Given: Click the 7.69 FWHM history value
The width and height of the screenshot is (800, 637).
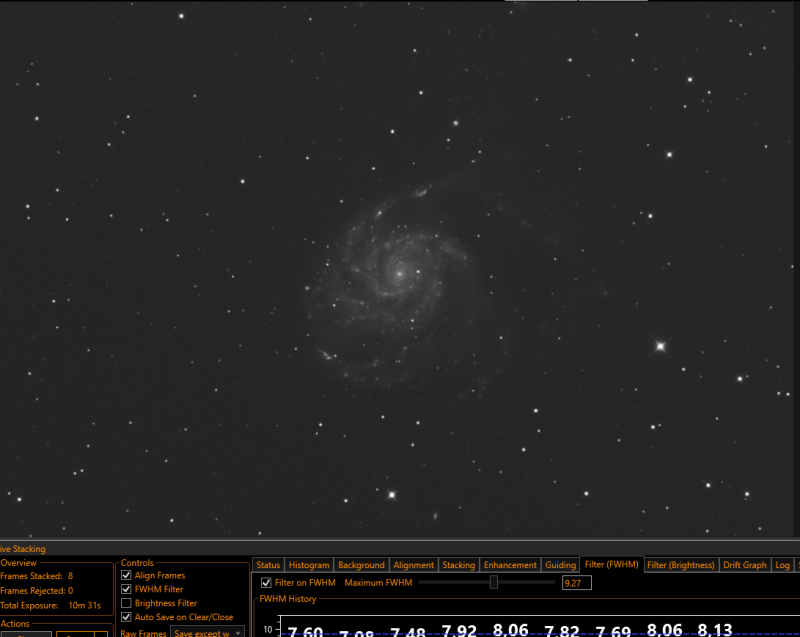Looking at the screenshot, I should [x=613, y=631].
